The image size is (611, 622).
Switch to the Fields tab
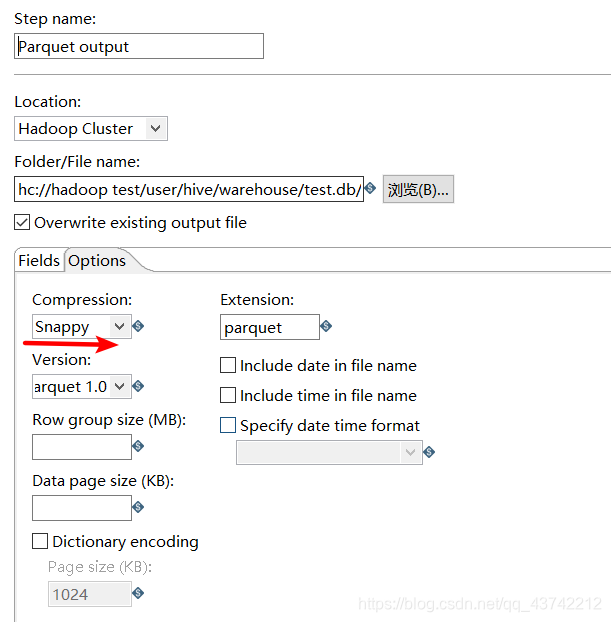pyautogui.click(x=39, y=261)
